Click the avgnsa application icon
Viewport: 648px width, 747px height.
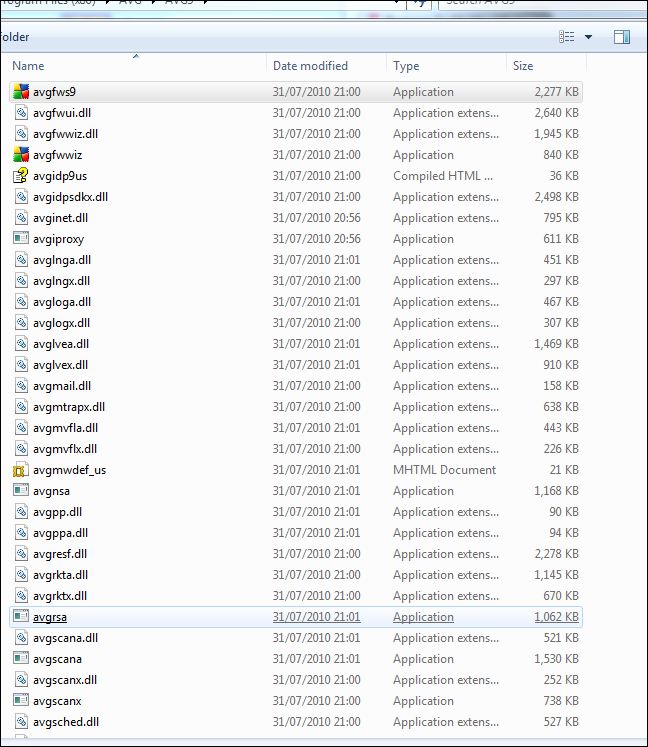point(21,490)
